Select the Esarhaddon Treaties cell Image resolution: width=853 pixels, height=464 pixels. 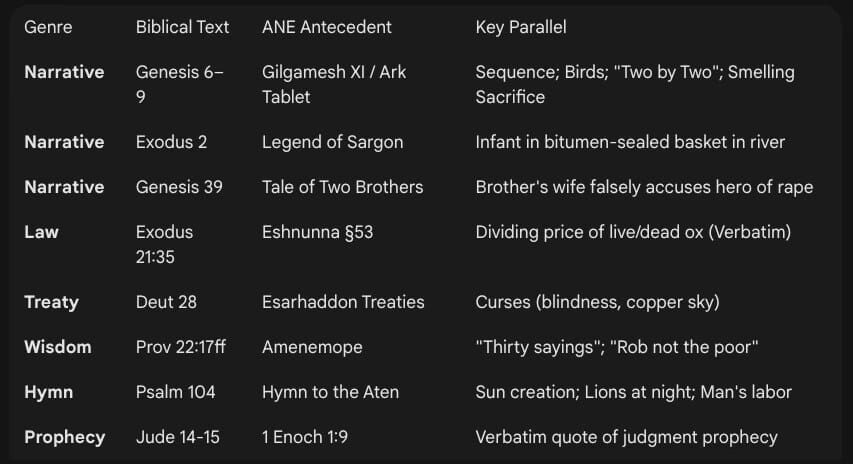[x=343, y=302]
